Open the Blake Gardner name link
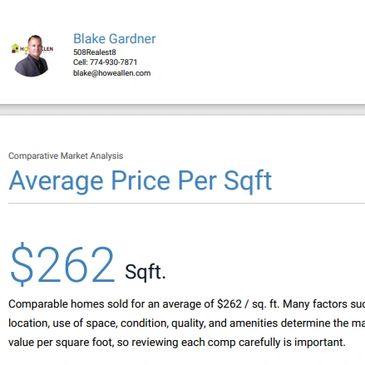The width and height of the screenshot is (365, 365). (x=114, y=39)
